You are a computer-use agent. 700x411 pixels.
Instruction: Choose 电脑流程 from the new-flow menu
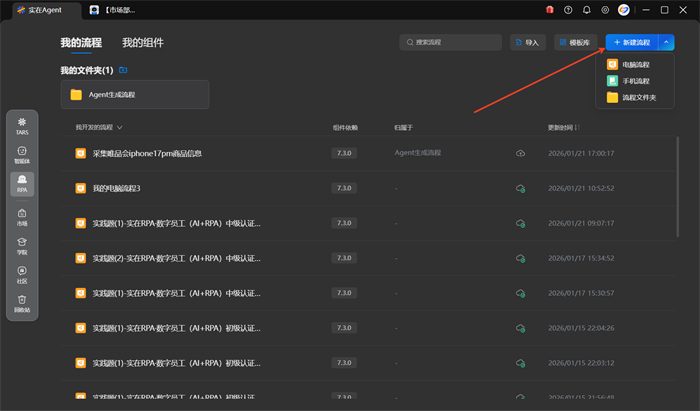635,65
